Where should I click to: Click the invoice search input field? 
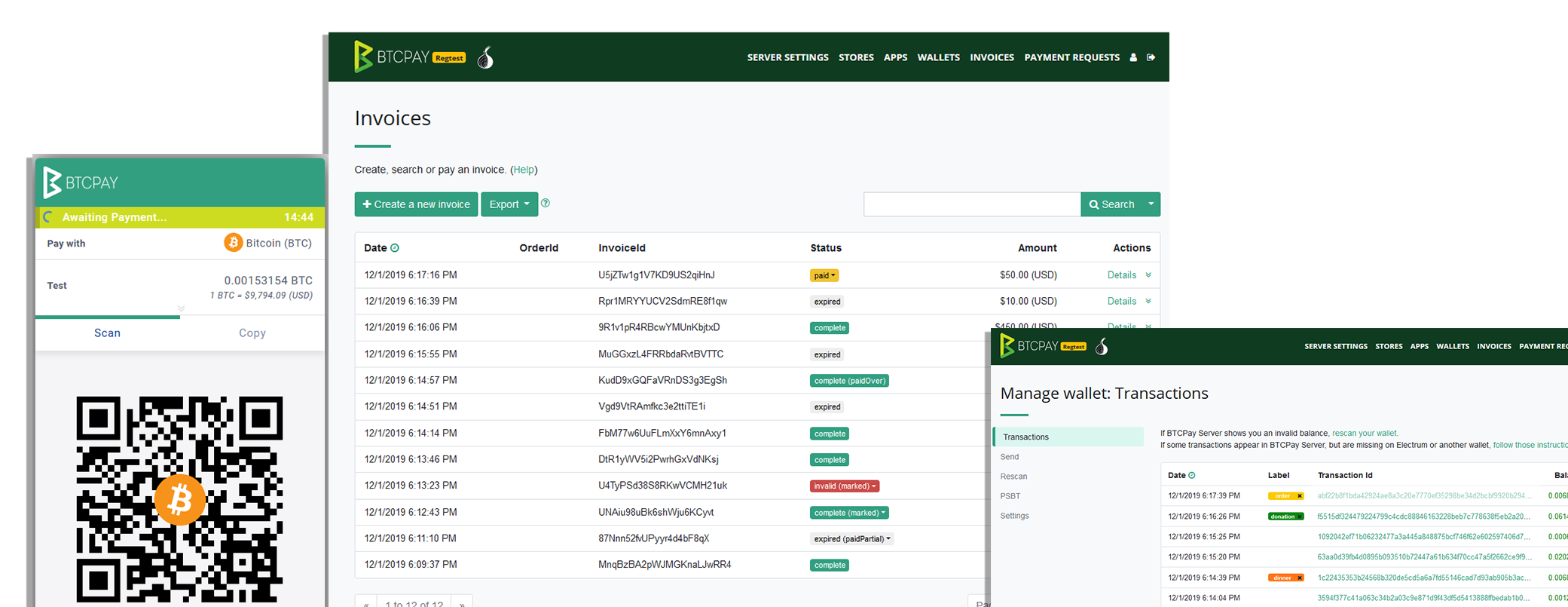pos(972,204)
